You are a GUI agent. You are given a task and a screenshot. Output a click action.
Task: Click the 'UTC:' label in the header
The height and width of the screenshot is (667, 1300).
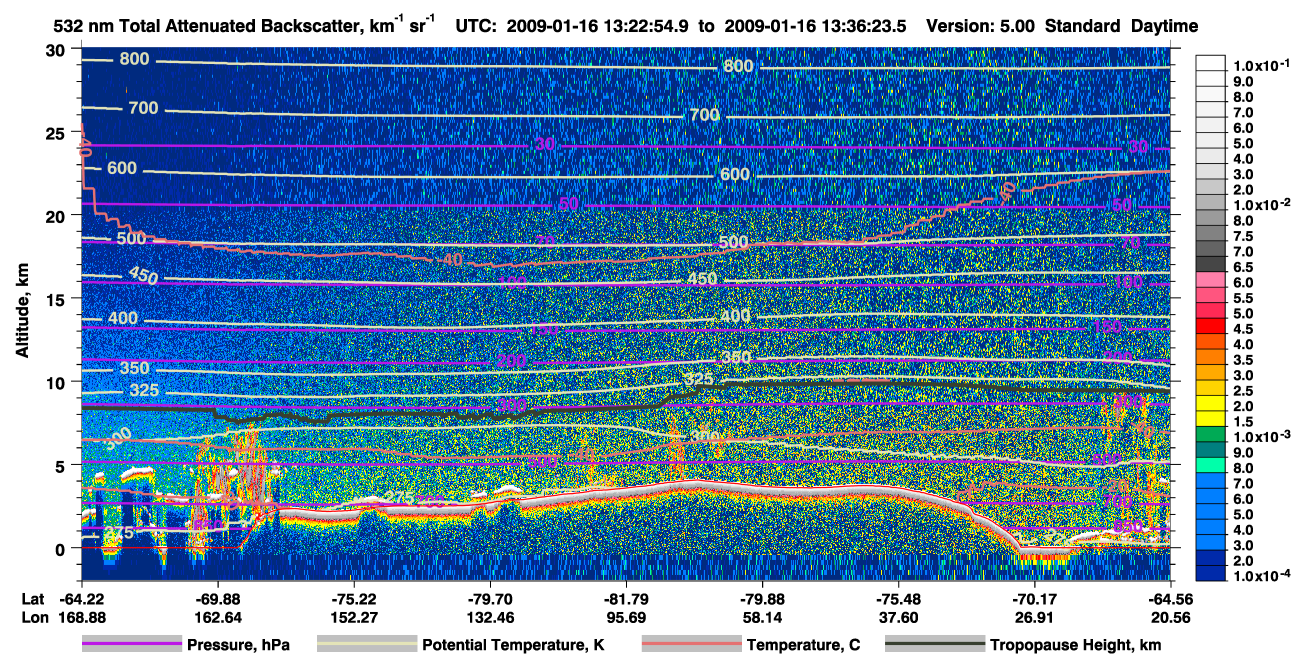[476, 27]
